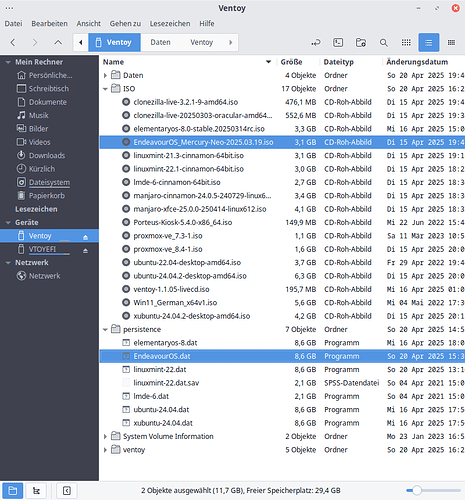
Task: Select xubuntu-24.04.dat file
Action: point(282,423)
